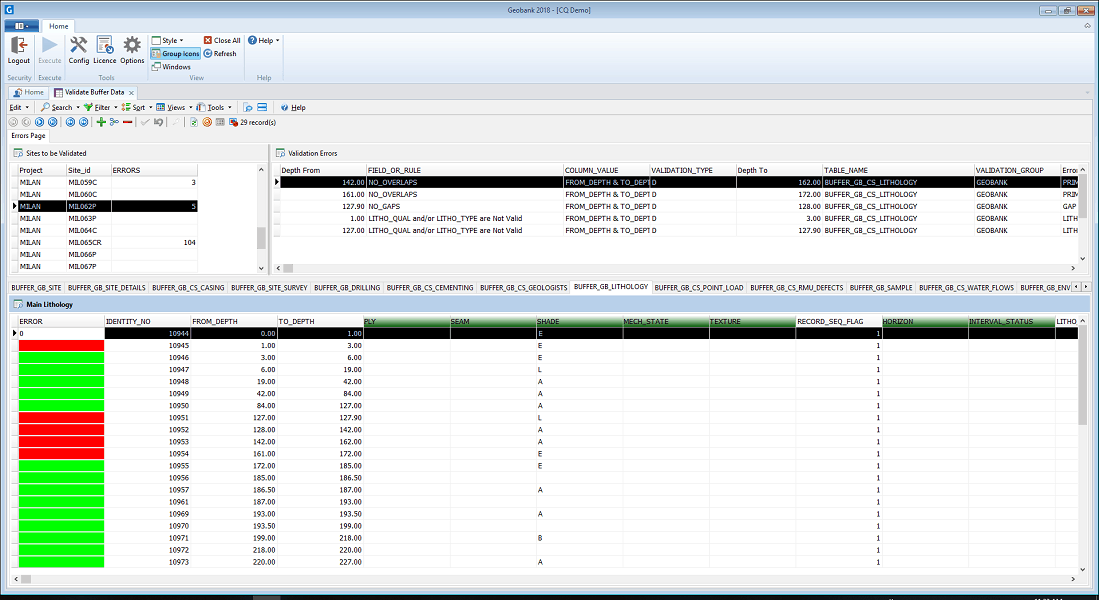Click Refresh in the View group
1099x600 pixels.
tap(220, 54)
